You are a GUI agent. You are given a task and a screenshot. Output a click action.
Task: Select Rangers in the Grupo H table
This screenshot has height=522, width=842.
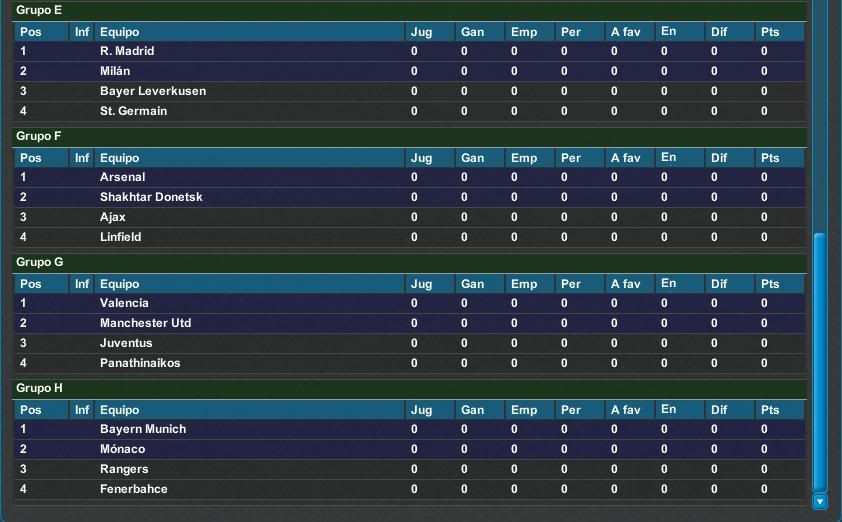coord(124,469)
